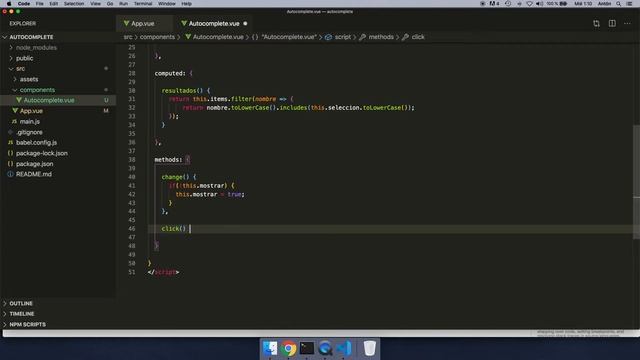Open source control changes icon in editor toolbar
Viewport: 640px width, 360px height.
click(x=596, y=24)
